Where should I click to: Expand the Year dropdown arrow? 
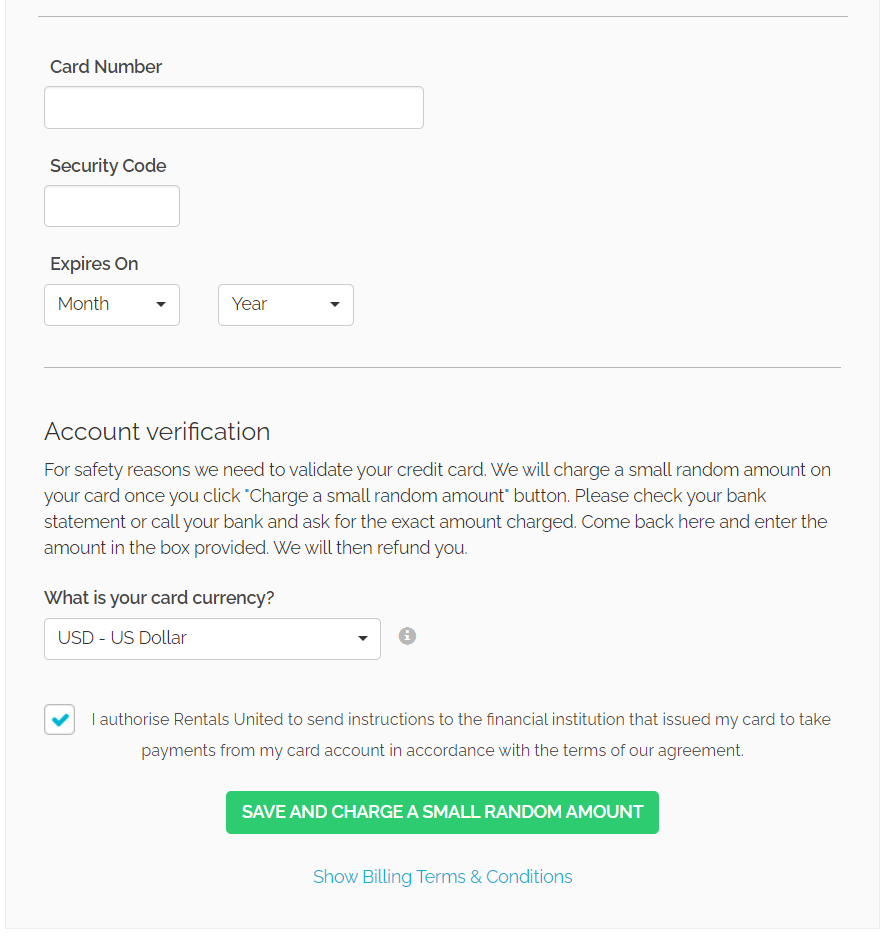coord(334,305)
